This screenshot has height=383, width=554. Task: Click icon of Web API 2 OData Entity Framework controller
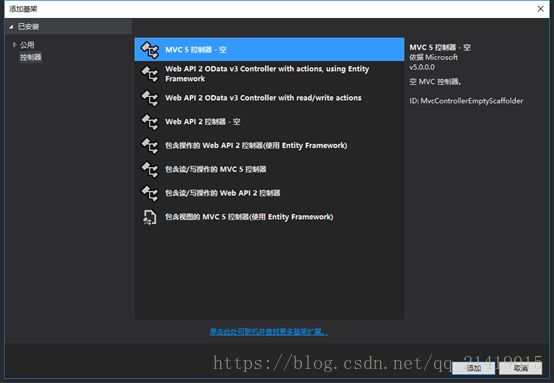click(150, 74)
